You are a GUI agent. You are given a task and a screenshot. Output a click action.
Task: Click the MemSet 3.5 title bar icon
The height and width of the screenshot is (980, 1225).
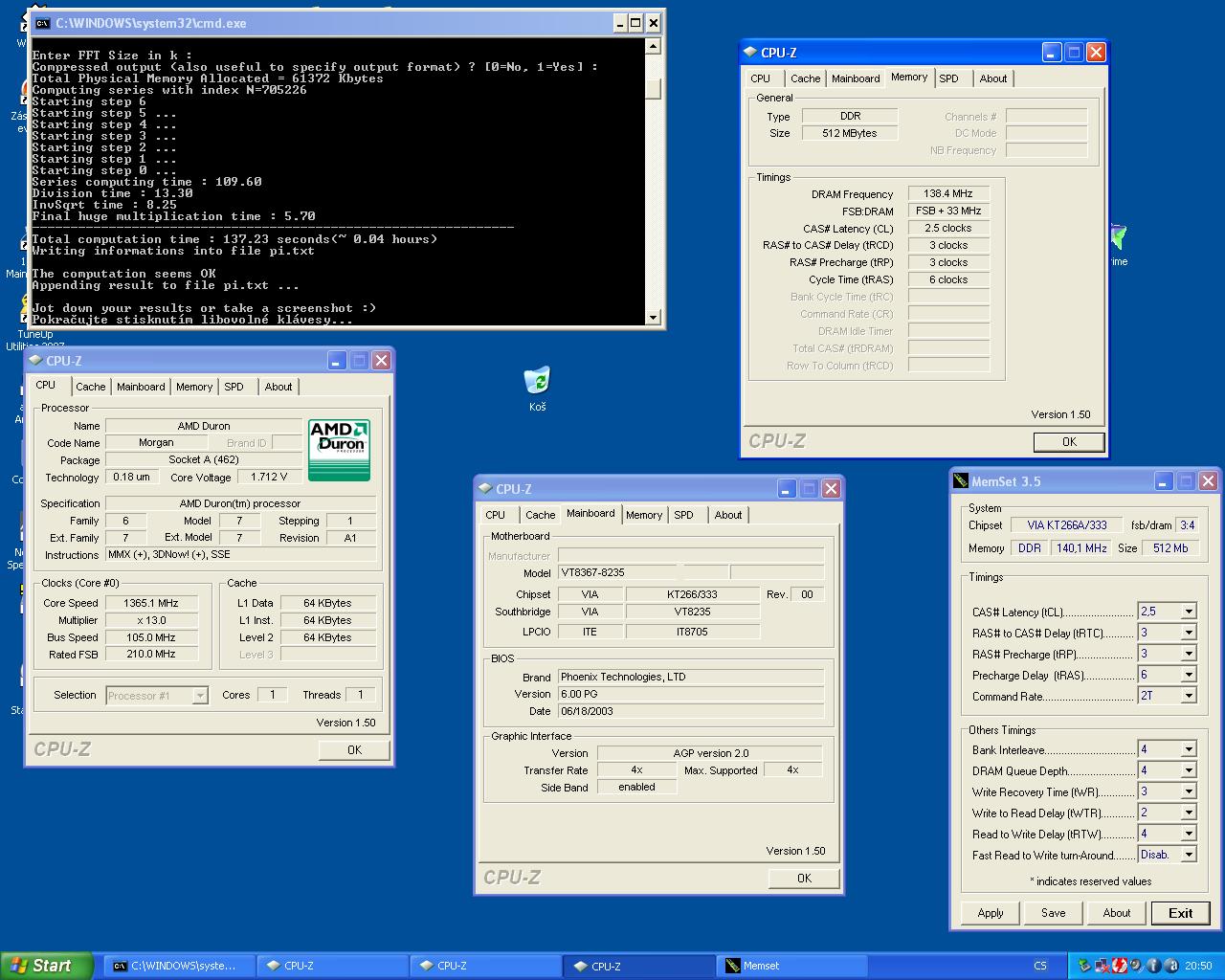click(961, 481)
